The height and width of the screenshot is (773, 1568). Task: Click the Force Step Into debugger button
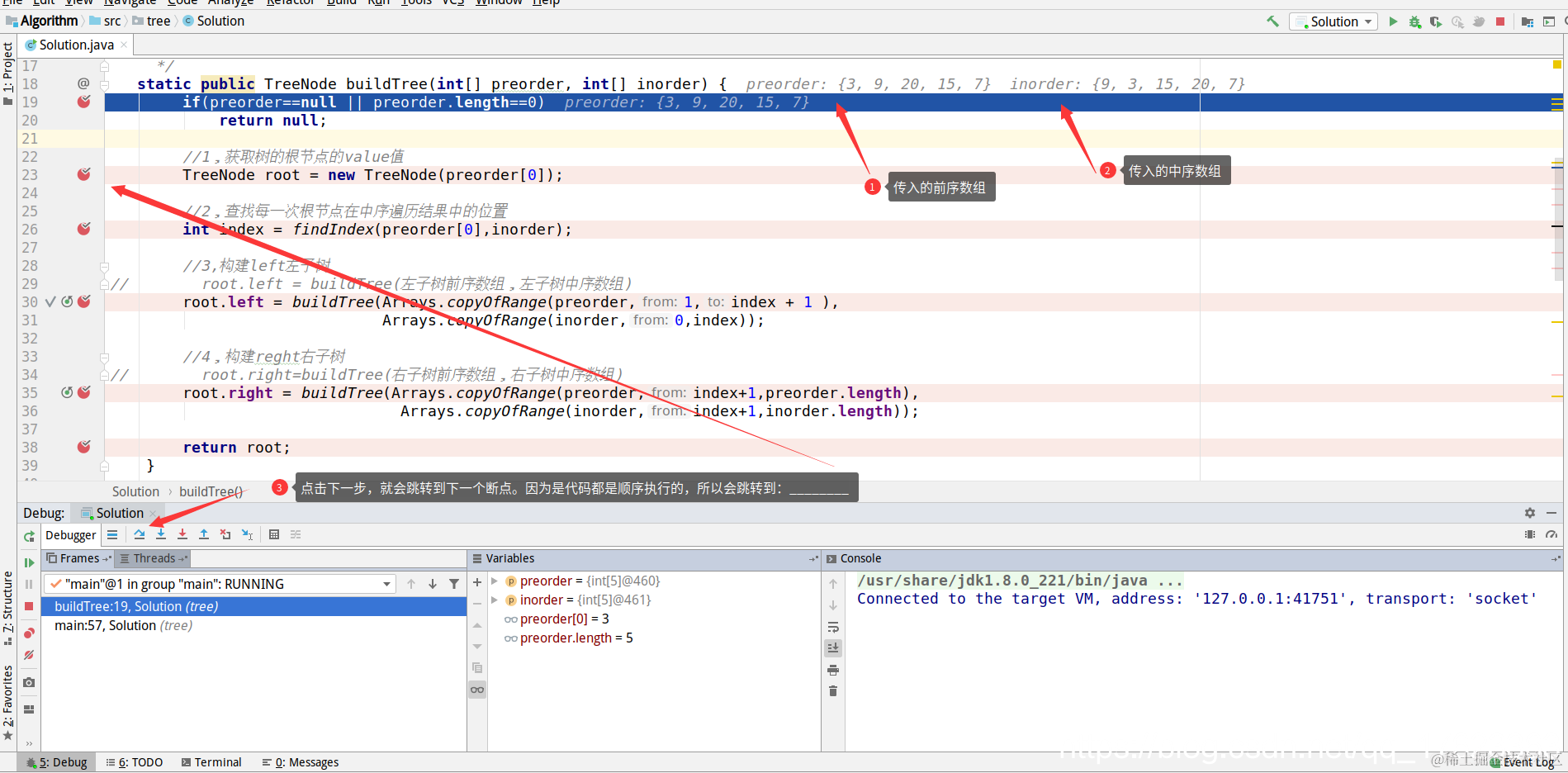182,535
